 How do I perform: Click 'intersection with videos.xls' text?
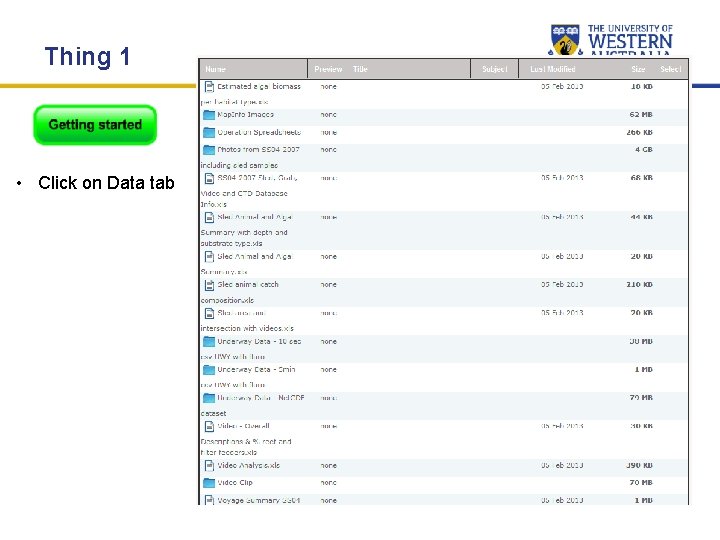(247, 328)
